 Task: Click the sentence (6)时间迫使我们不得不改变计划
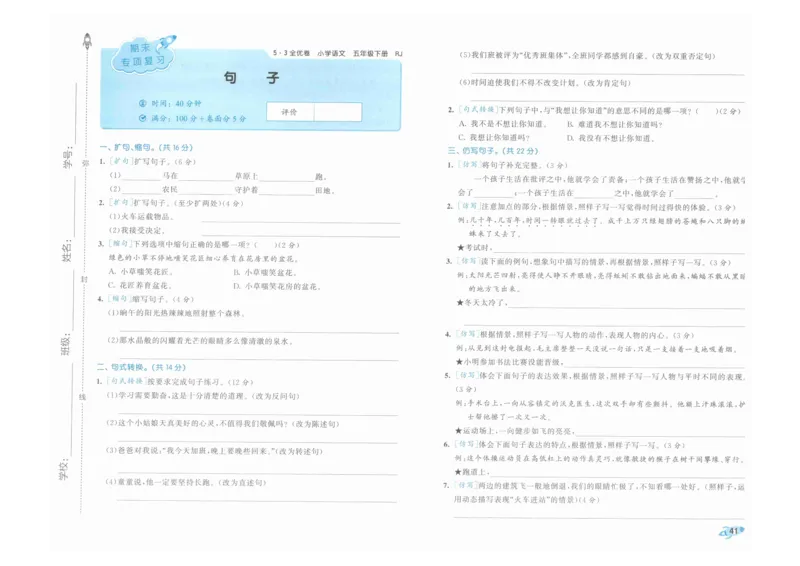coord(545,83)
